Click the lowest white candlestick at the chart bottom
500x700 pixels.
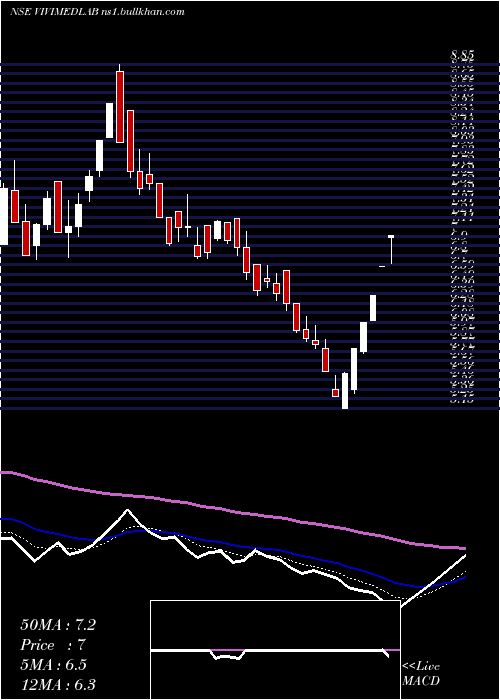pos(345,391)
